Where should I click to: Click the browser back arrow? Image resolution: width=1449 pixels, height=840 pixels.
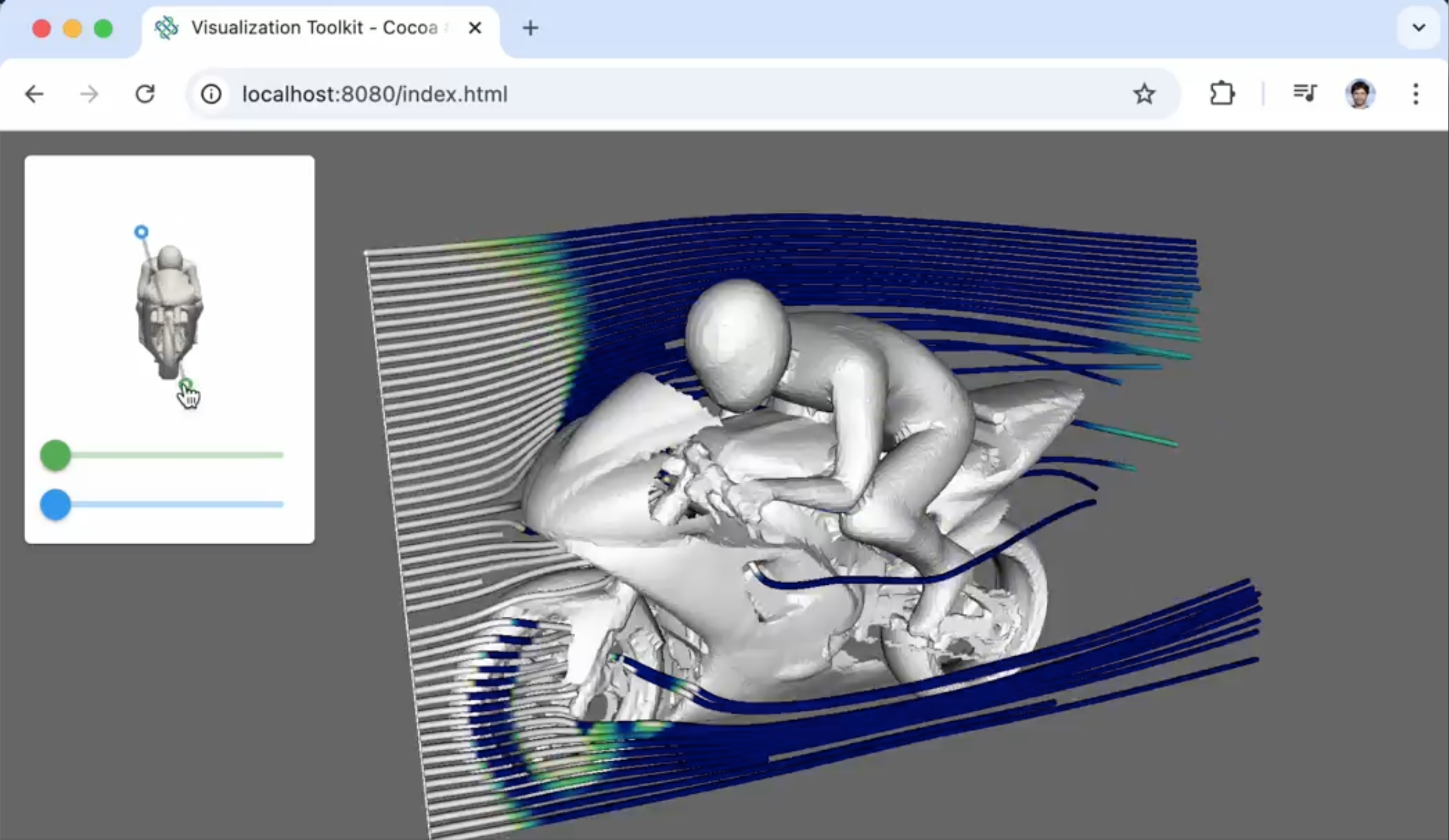click(x=34, y=94)
